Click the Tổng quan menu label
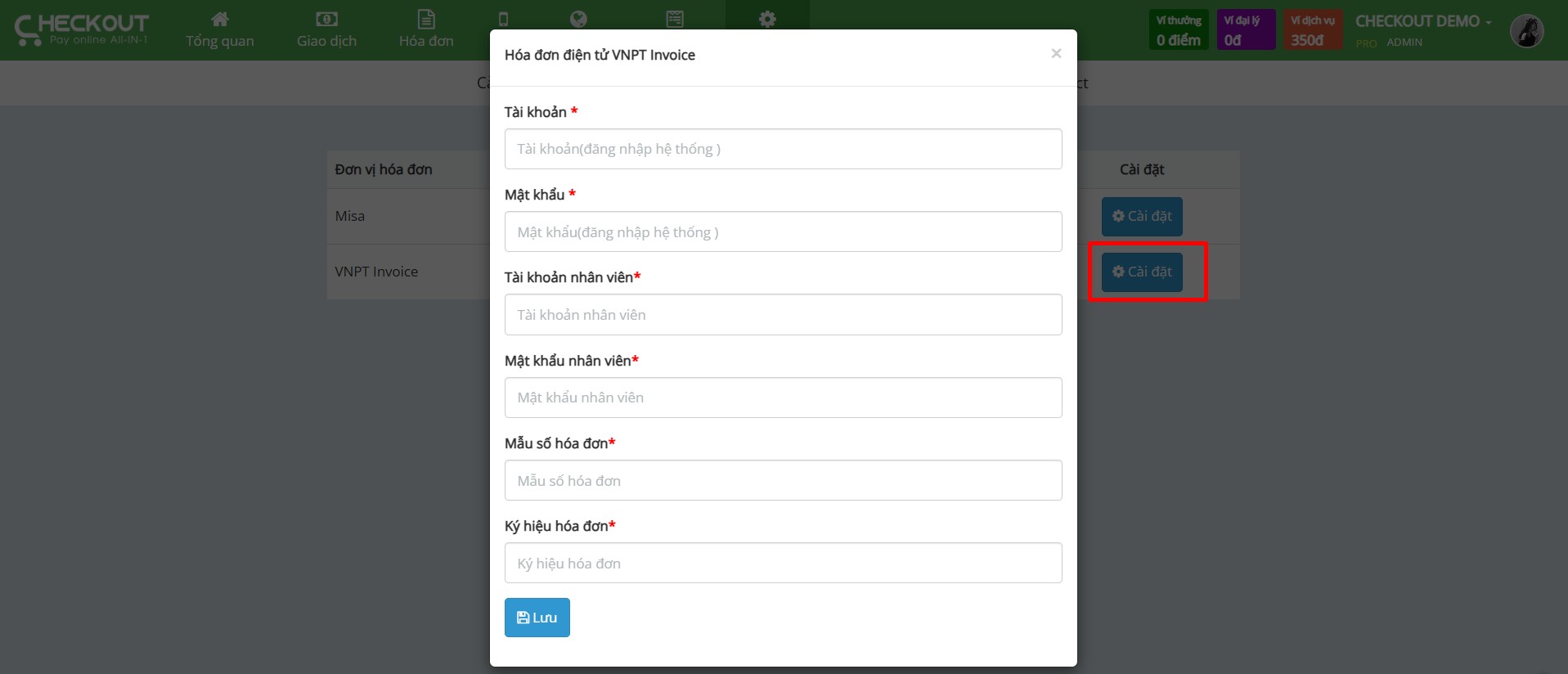The height and width of the screenshot is (674, 1568). pyautogui.click(x=220, y=41)
